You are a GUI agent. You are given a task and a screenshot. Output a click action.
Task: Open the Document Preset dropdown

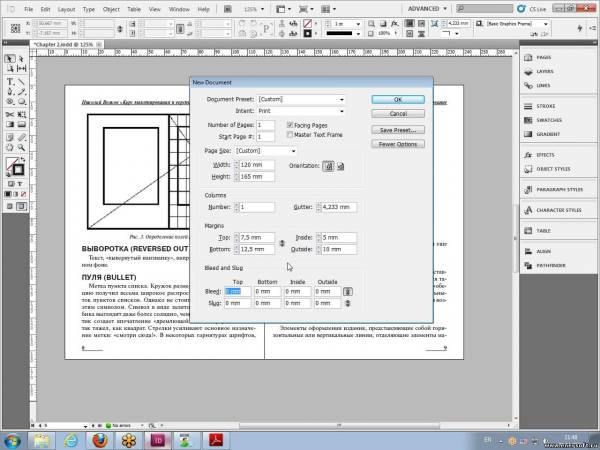[301, 99]
